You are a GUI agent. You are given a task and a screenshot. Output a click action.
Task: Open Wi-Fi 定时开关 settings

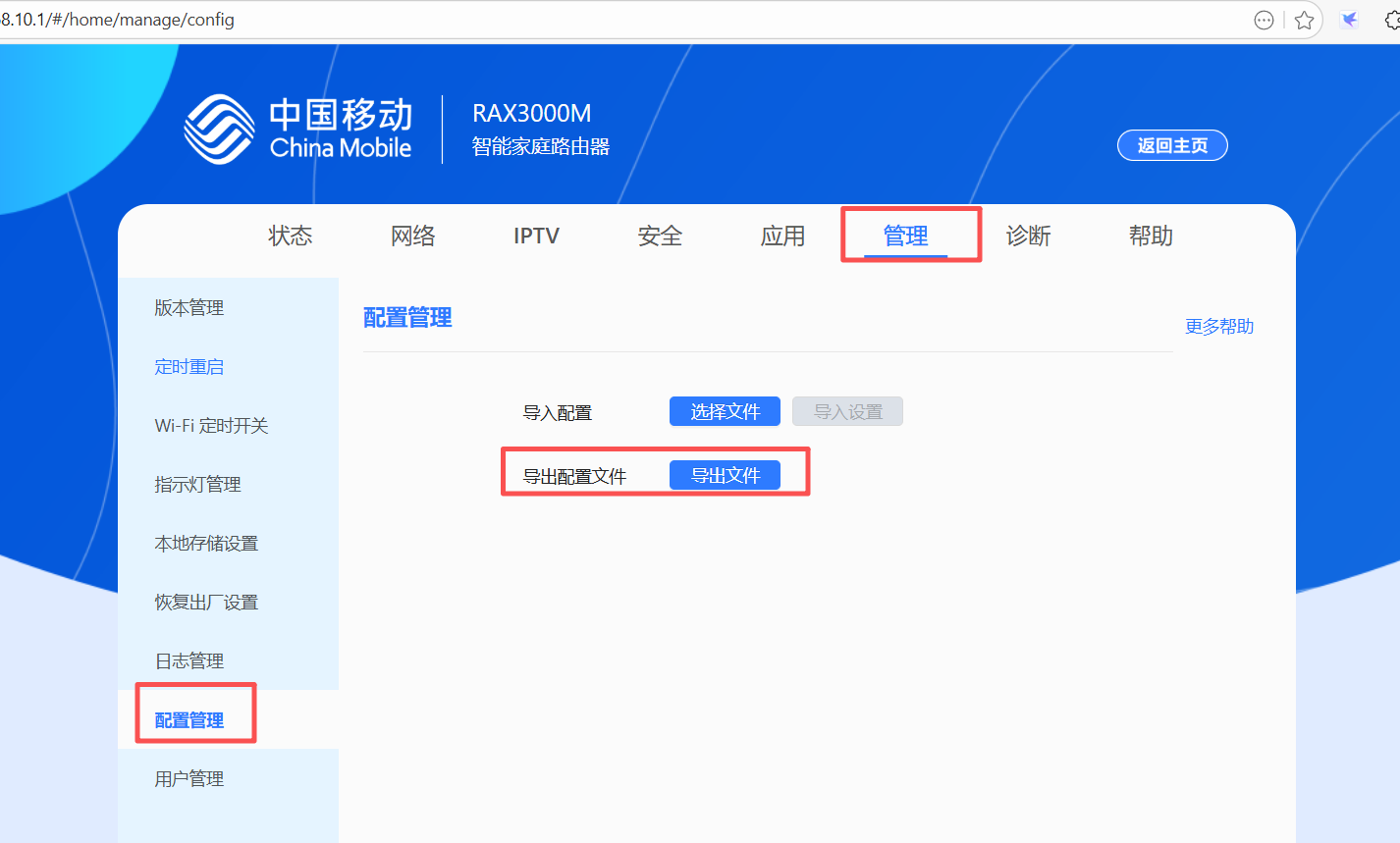(x=211, y=426)
